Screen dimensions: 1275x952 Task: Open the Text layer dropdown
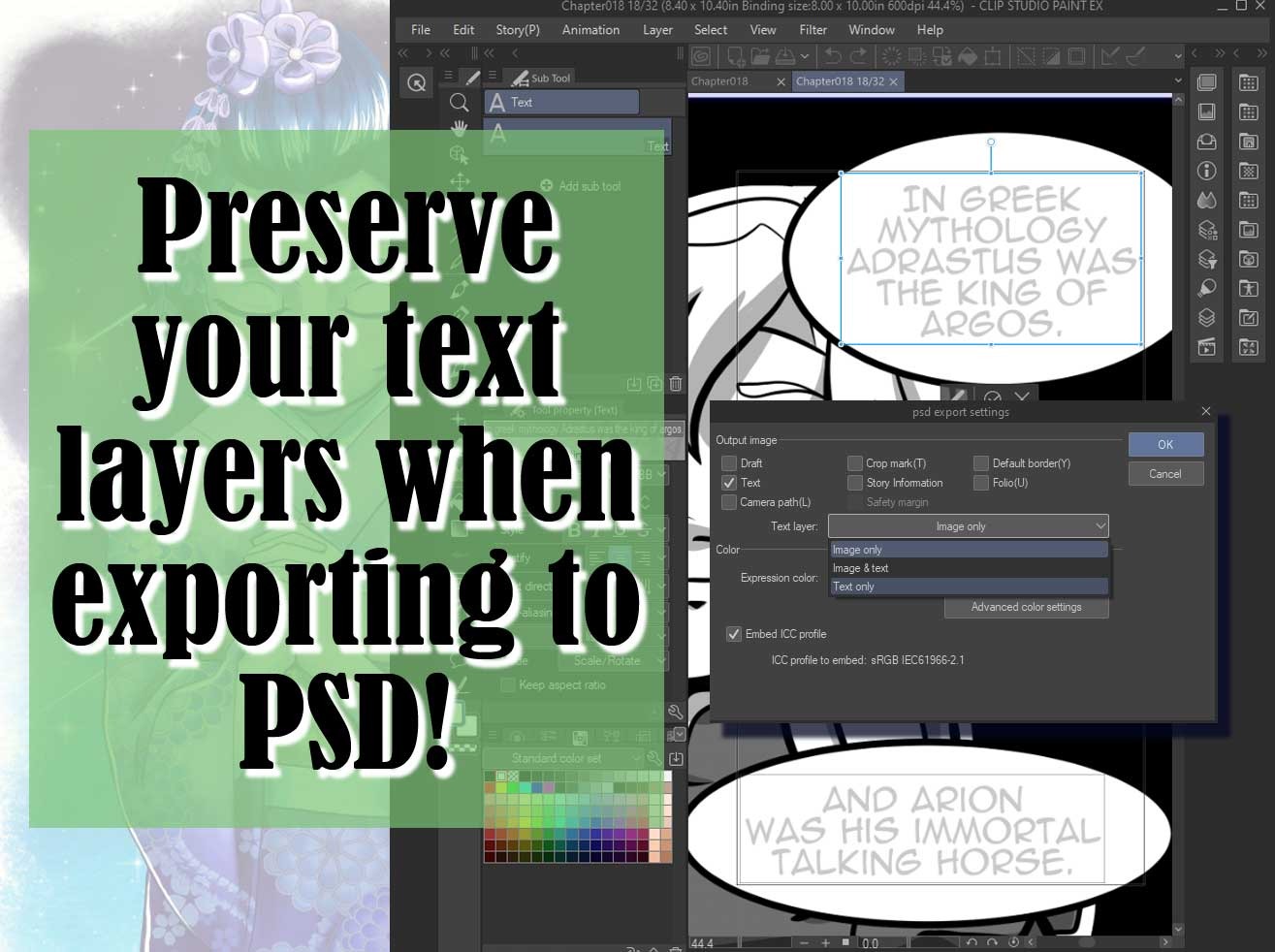968,526
